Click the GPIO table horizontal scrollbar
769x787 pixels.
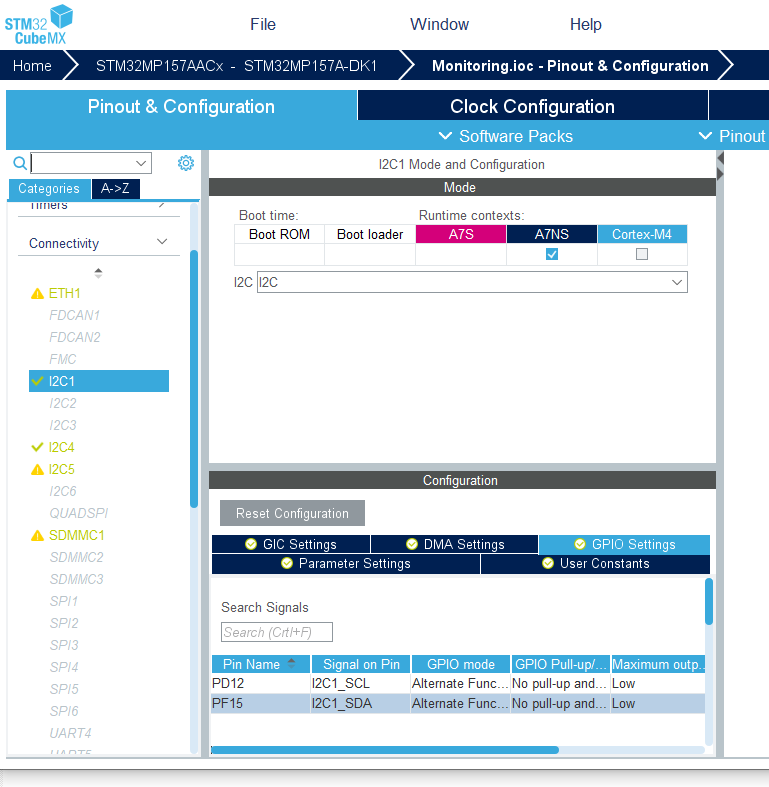pyautogui.click(x=385, y=750)
